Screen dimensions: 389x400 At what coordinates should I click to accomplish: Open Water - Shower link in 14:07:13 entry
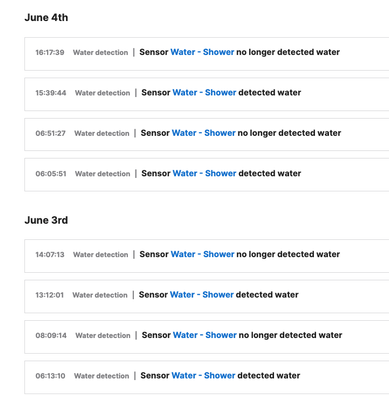point(202,254)
